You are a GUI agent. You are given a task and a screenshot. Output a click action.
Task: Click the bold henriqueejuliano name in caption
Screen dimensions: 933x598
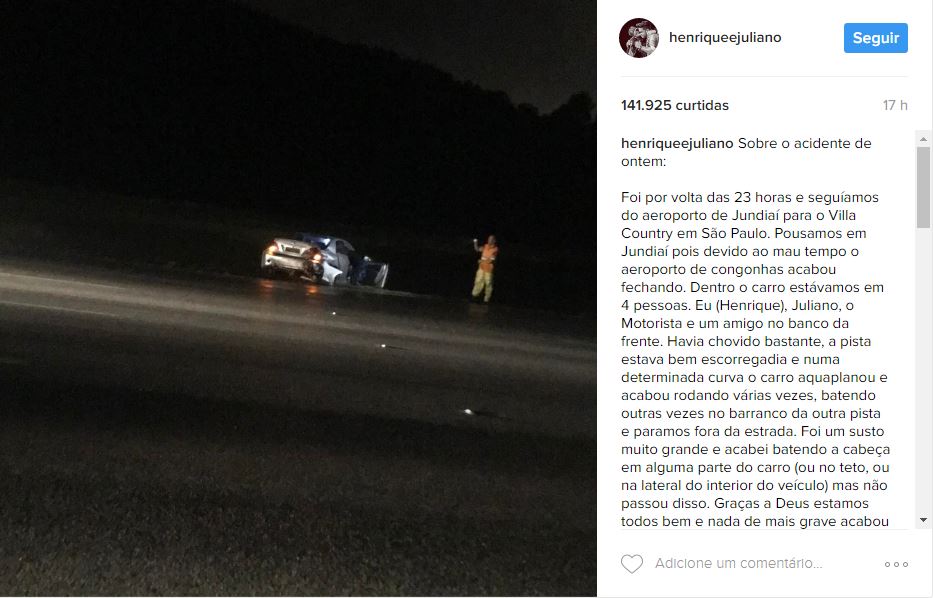677,143
